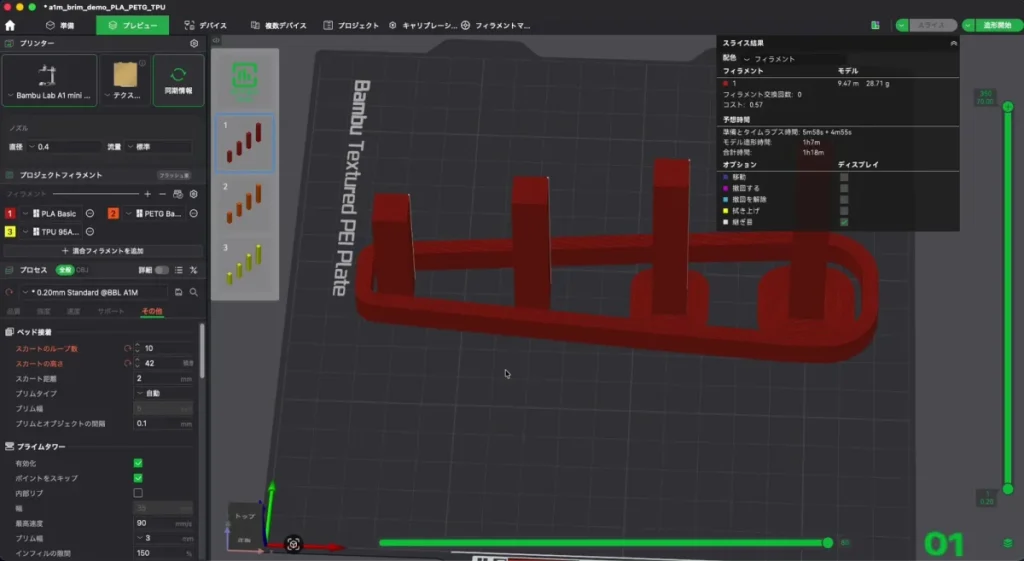Open filament settings gear icon

pos(194,194)
